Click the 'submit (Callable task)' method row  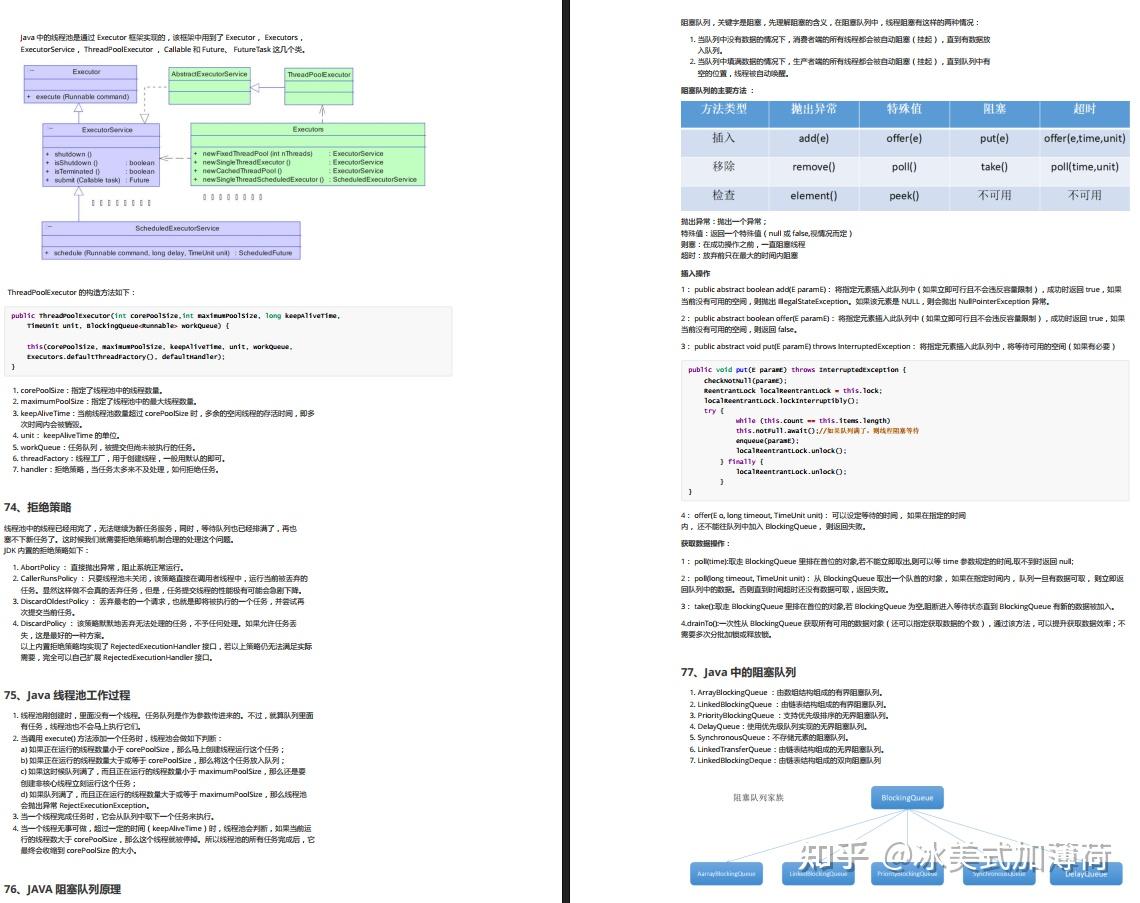click(x=97, y=180)
